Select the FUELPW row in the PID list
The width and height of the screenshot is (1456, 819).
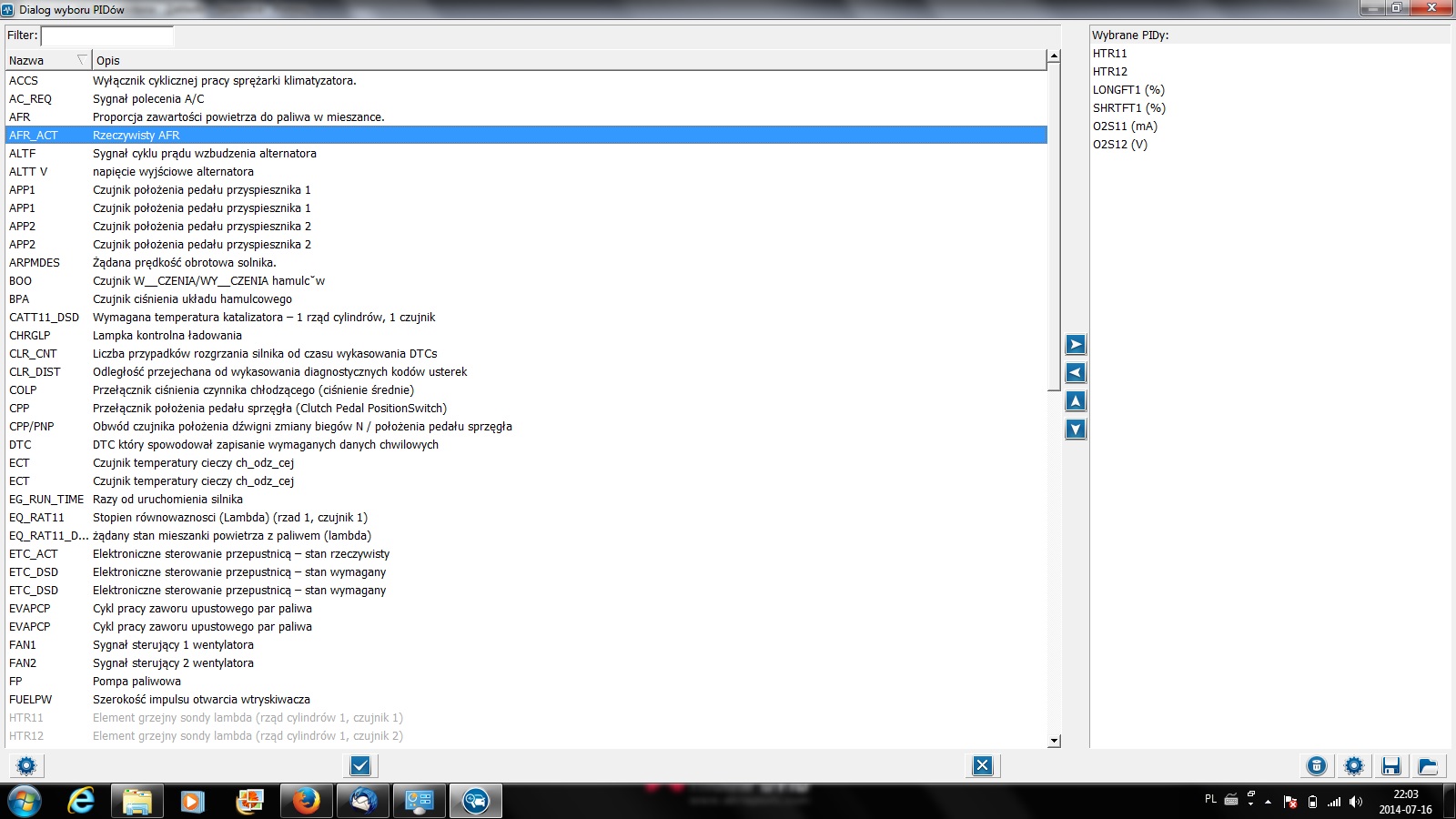[31, 700]
